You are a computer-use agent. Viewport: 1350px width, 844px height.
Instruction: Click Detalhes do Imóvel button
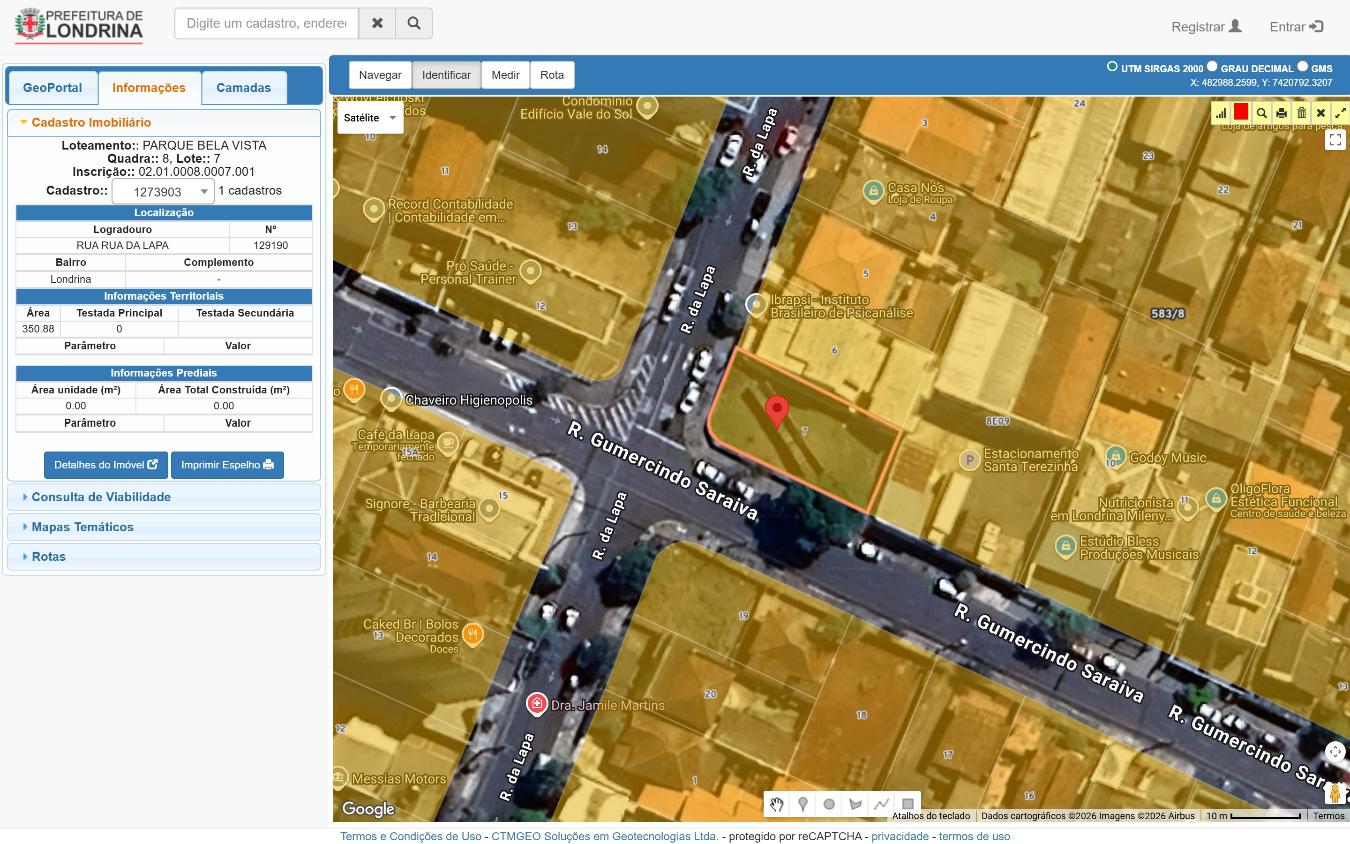coord(105,465)
